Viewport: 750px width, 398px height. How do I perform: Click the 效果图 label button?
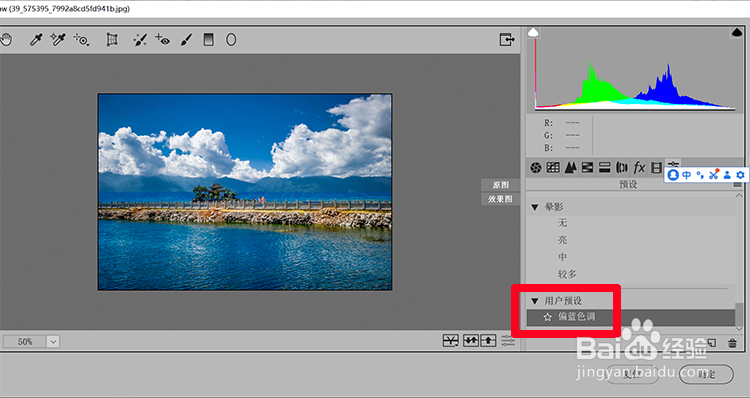(x=501, y=199)
